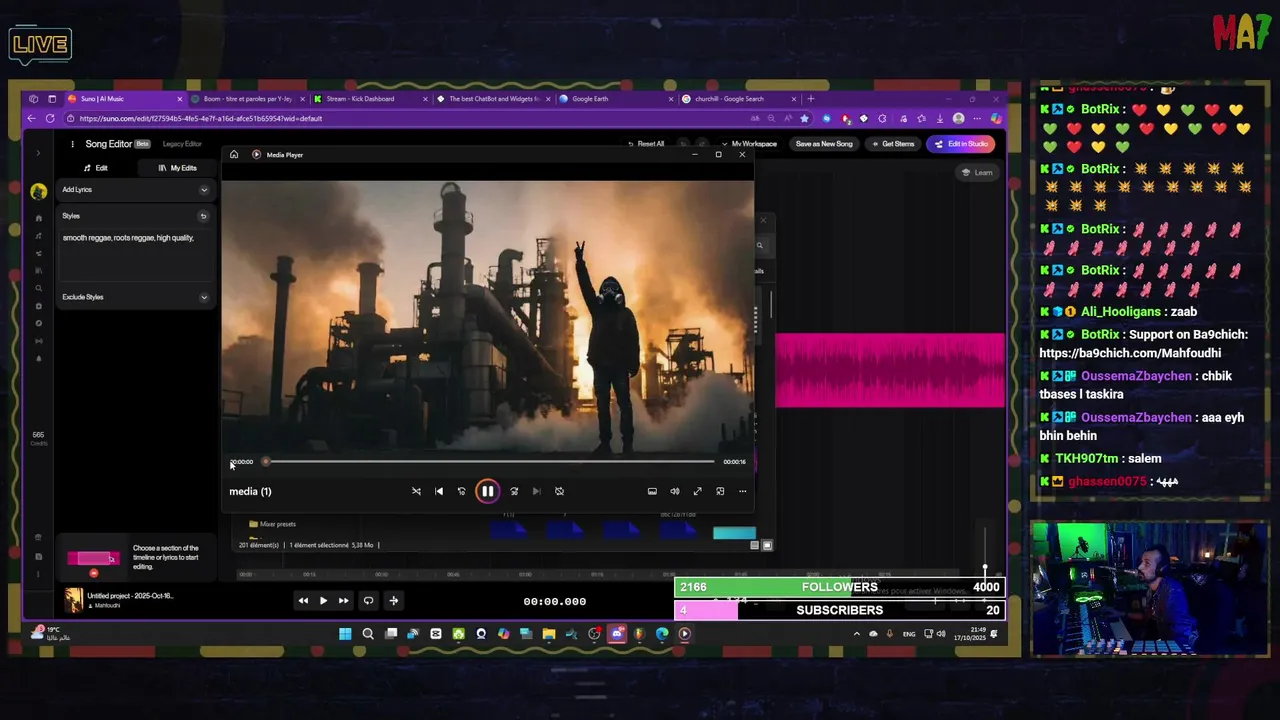Expand the Suno left sidebar
The height and width of the screenshot is (720, 1280).
click(x=38, y=153)
